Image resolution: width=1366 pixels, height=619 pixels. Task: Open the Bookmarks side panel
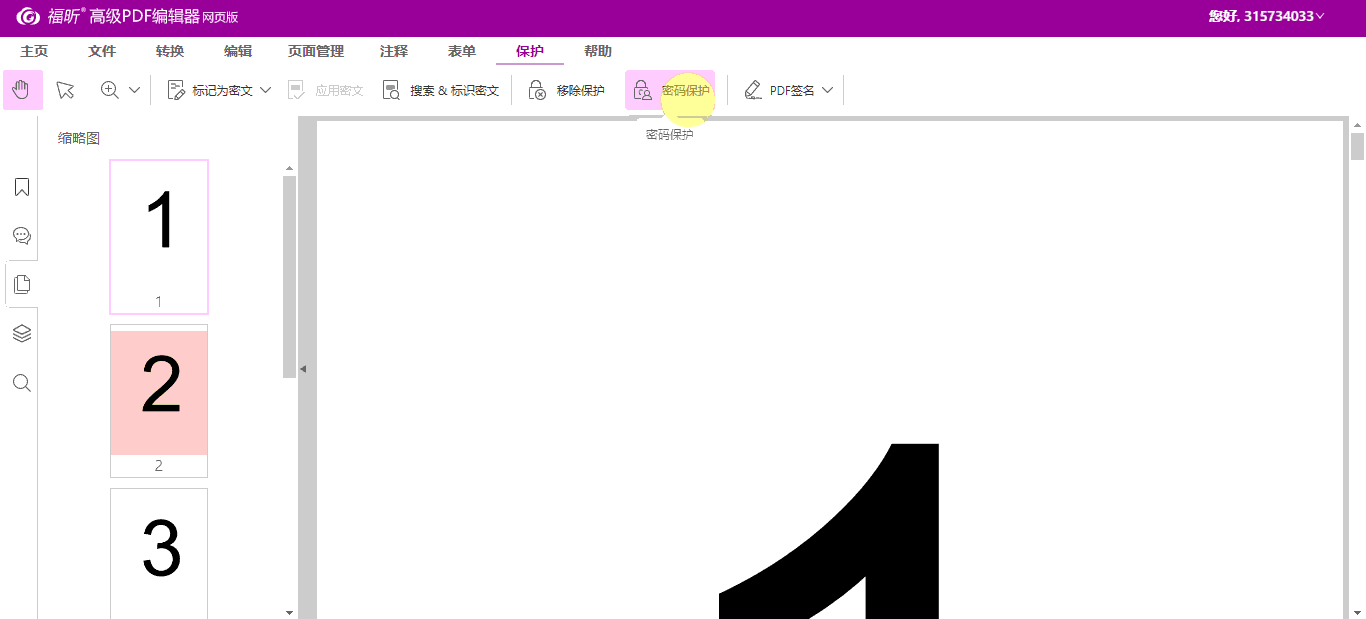(21, 187)
